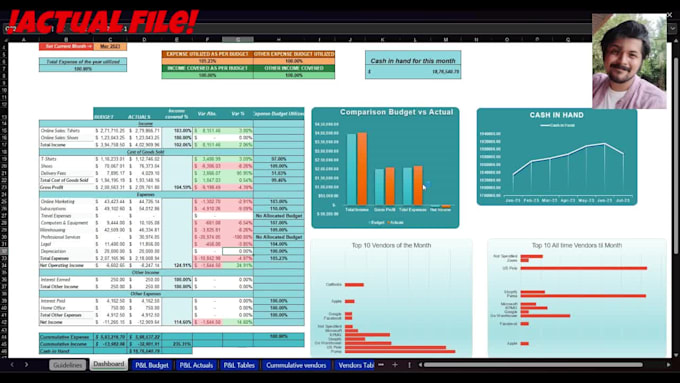Click the BUDGET column header in table
This screenshot has width=680, height=383.
[104, 117]
